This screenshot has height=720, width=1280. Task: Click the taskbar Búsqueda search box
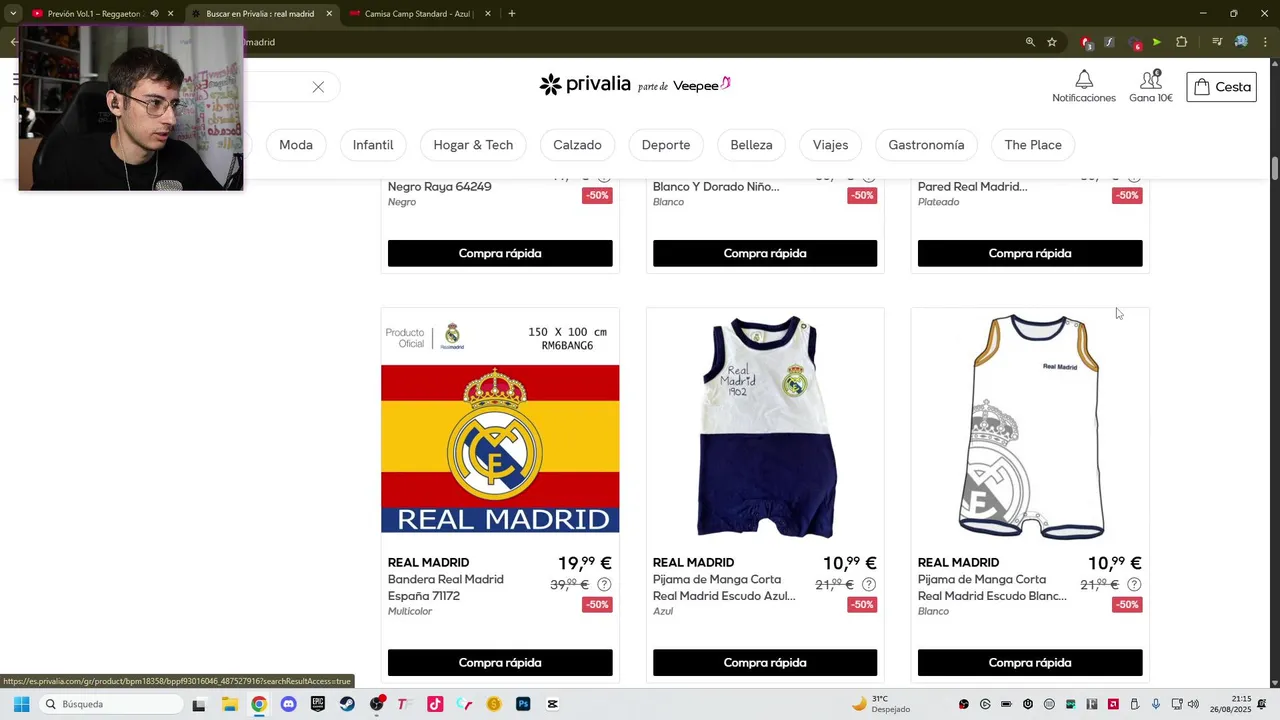point(109,704)
